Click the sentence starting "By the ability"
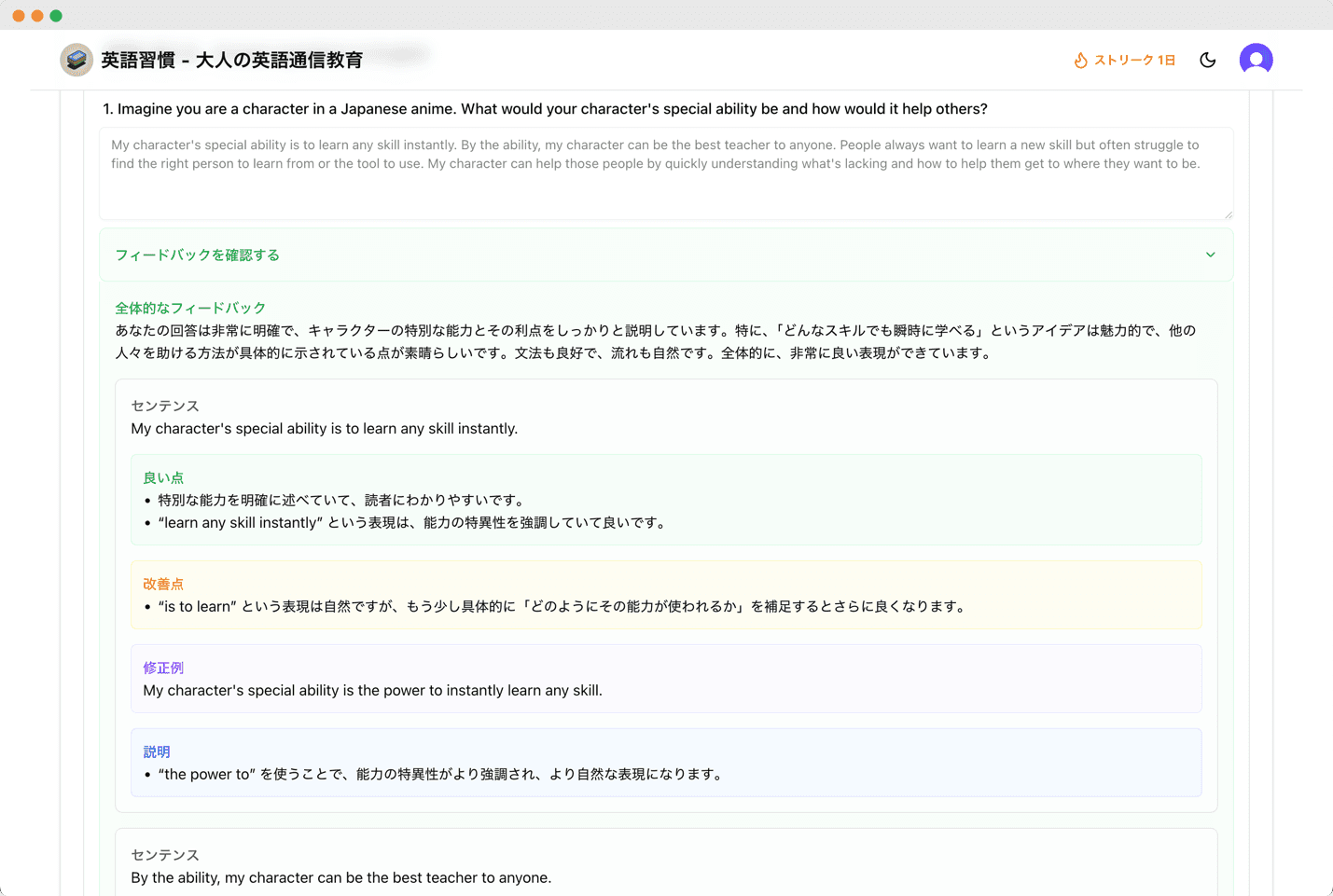This screenshot has height=896, width=1333. [340, 877]
